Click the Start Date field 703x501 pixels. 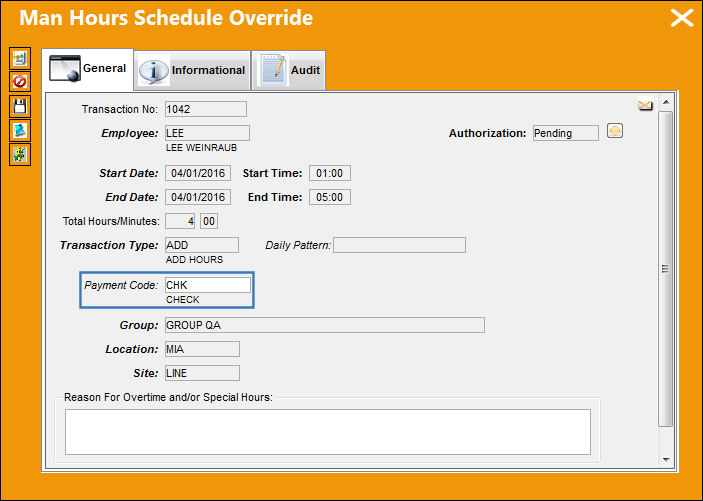198,173
